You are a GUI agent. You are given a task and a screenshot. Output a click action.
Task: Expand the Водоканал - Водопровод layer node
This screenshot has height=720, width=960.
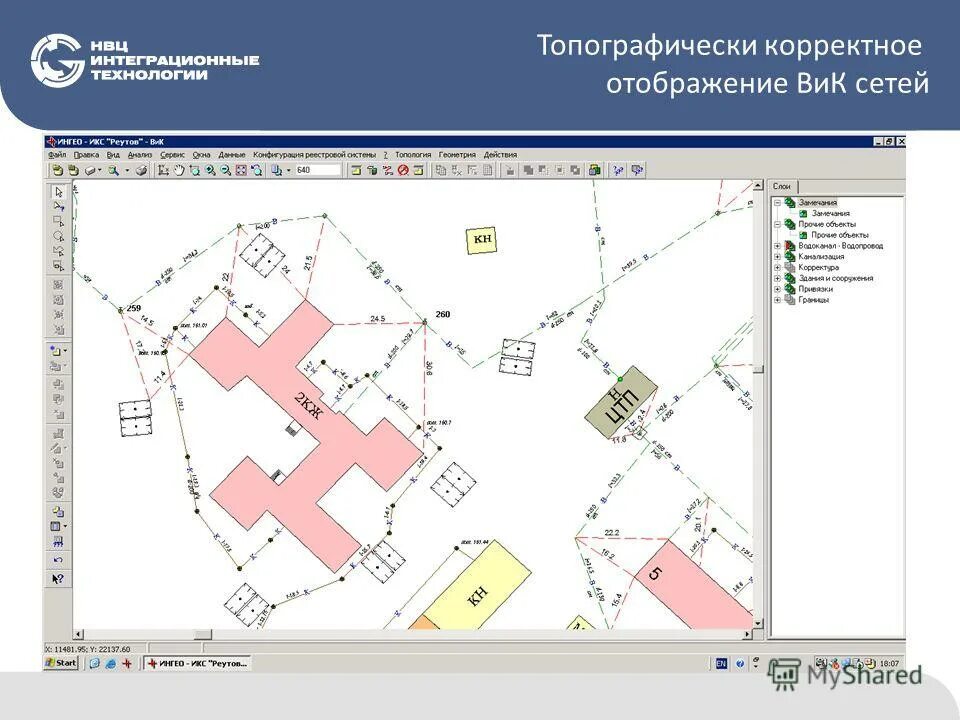coord(777,246)
